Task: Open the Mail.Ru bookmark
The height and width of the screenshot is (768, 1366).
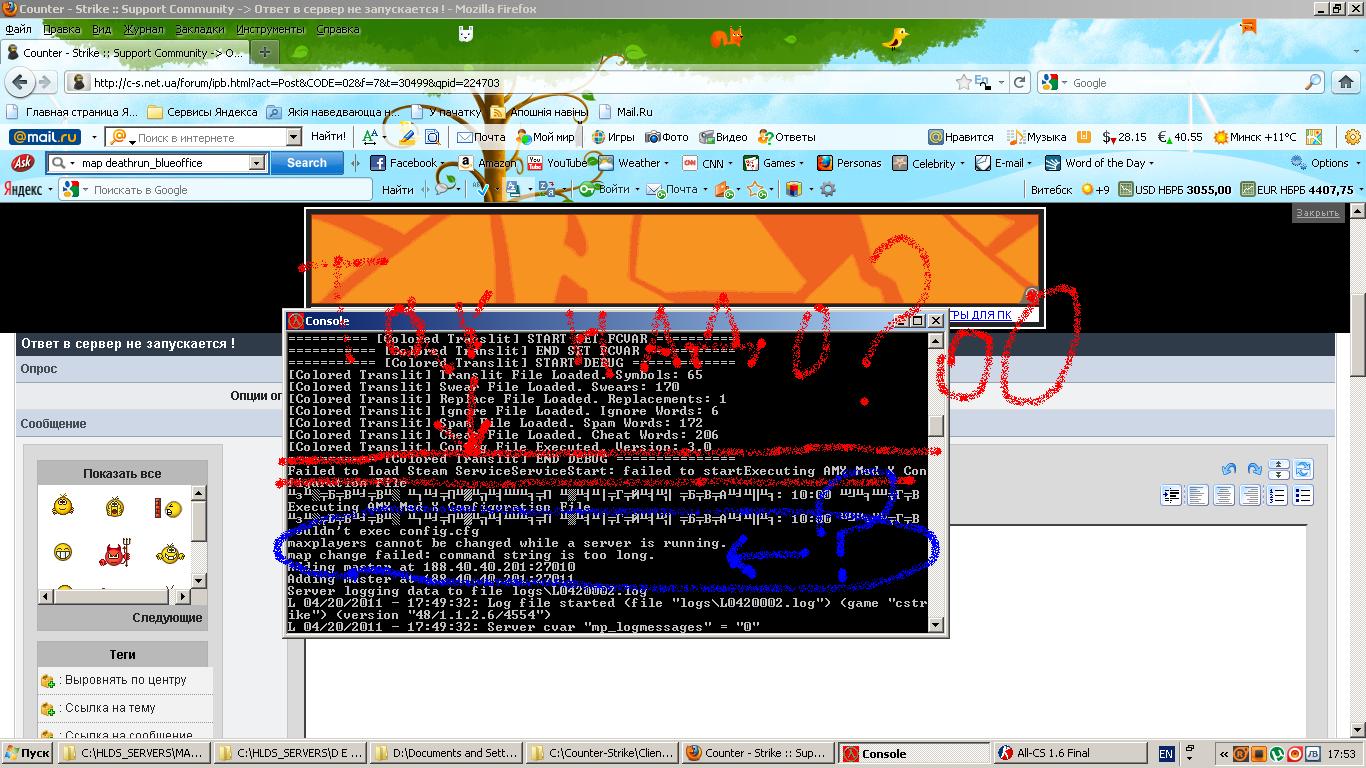Action: tap(625, 112)
